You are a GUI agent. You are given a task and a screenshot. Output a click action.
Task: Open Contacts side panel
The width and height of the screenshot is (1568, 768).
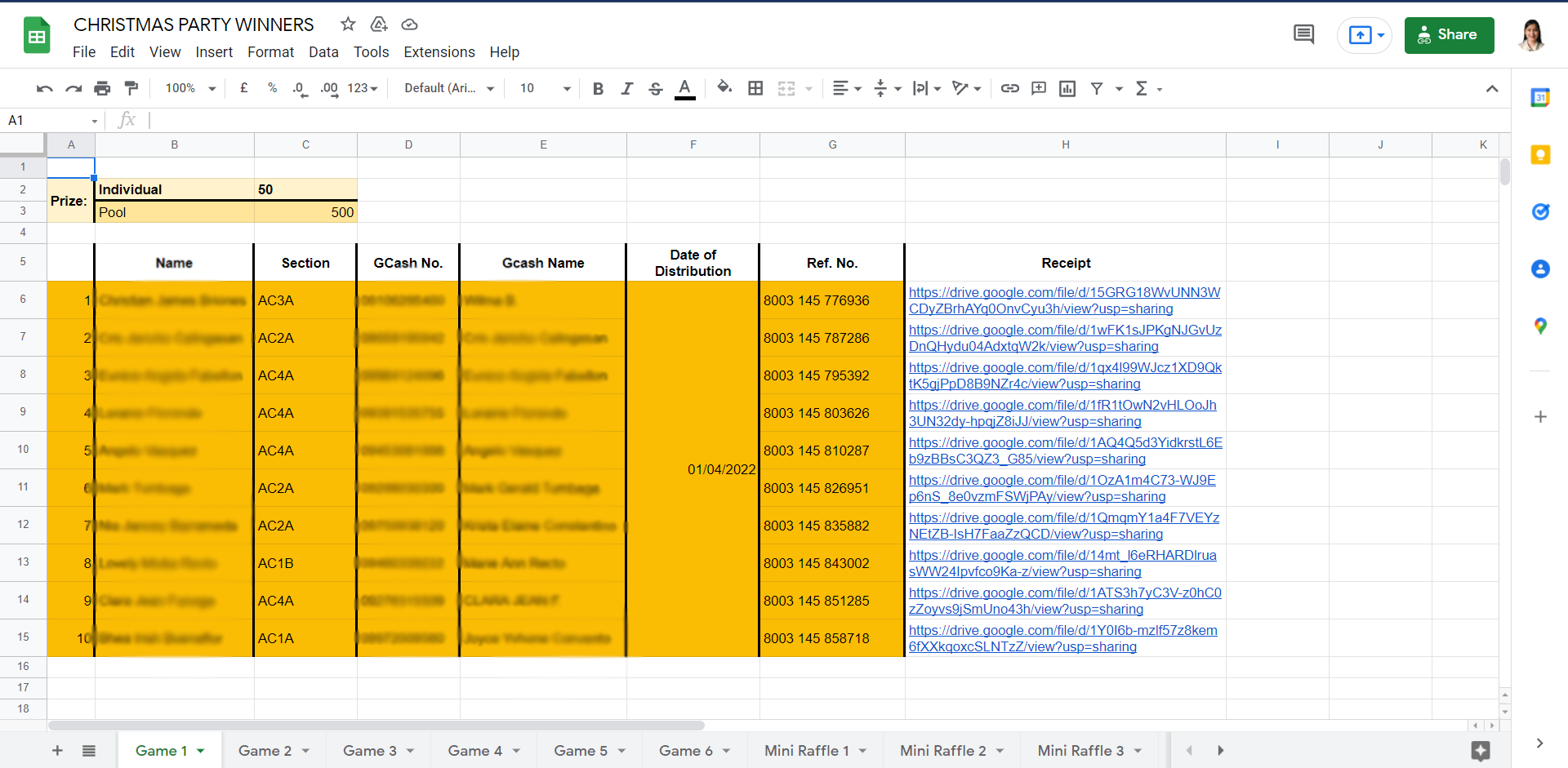tap(1540, 269)
